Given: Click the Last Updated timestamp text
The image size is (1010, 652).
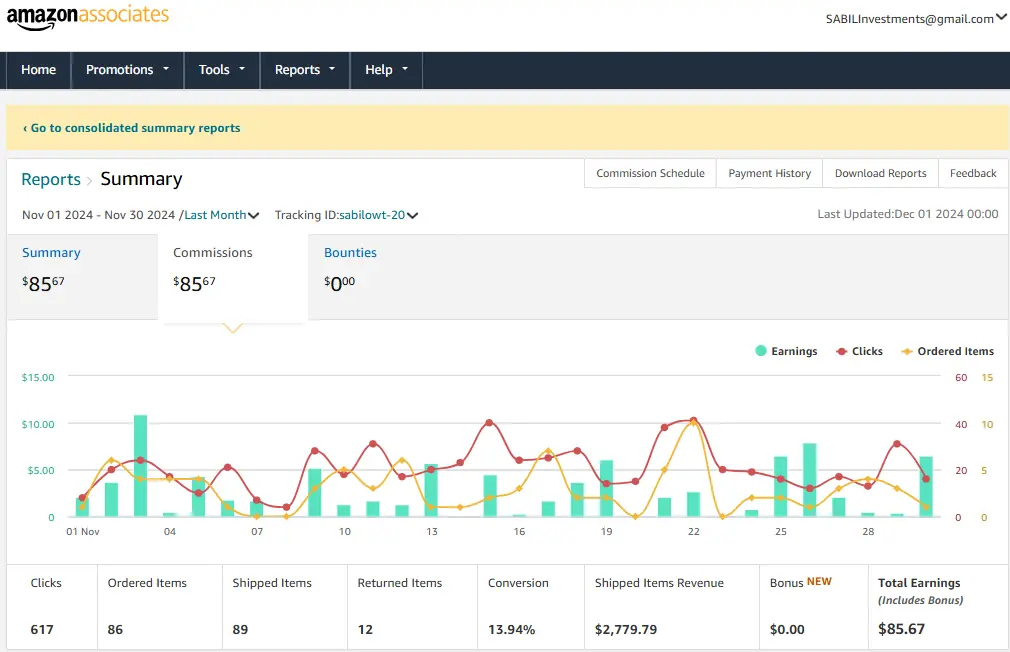Looking at the screenshot, I should 908,214.
